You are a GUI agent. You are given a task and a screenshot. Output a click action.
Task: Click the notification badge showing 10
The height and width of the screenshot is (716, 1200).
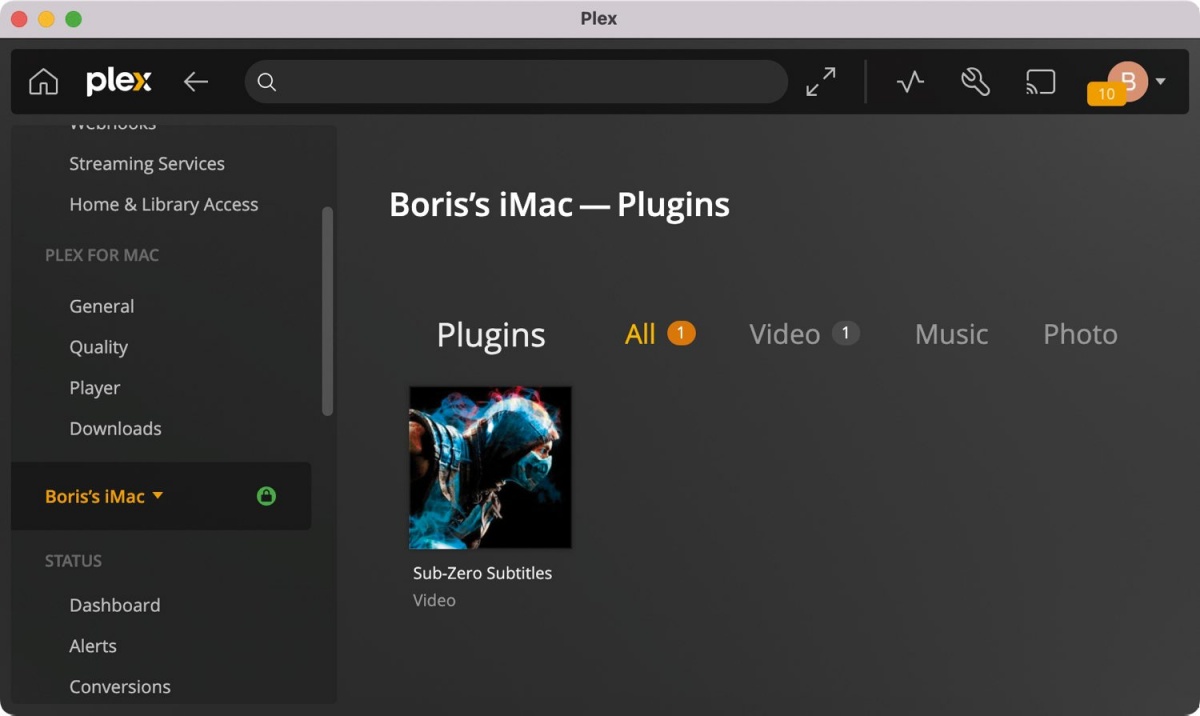click(1107, 94)
